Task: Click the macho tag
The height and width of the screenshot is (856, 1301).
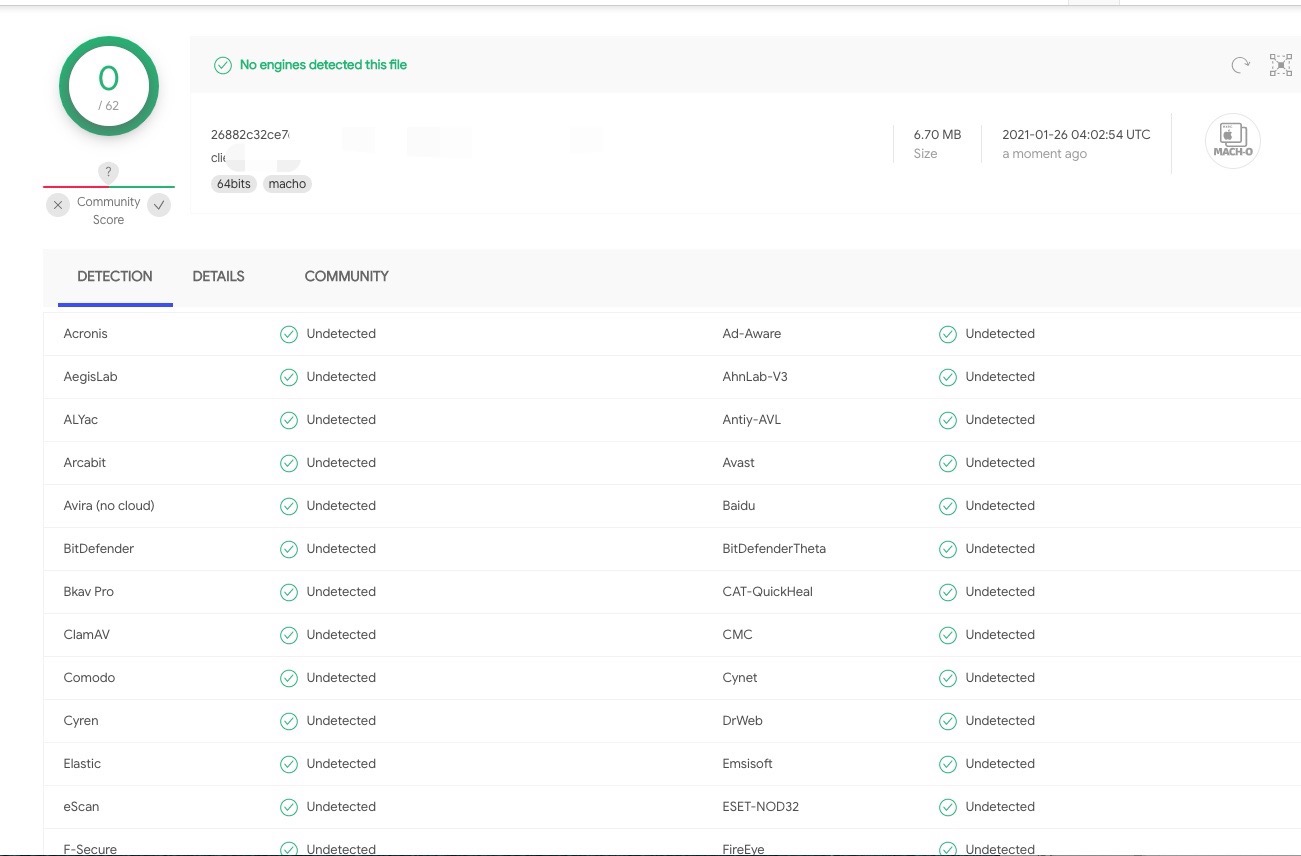Action: 287,184
